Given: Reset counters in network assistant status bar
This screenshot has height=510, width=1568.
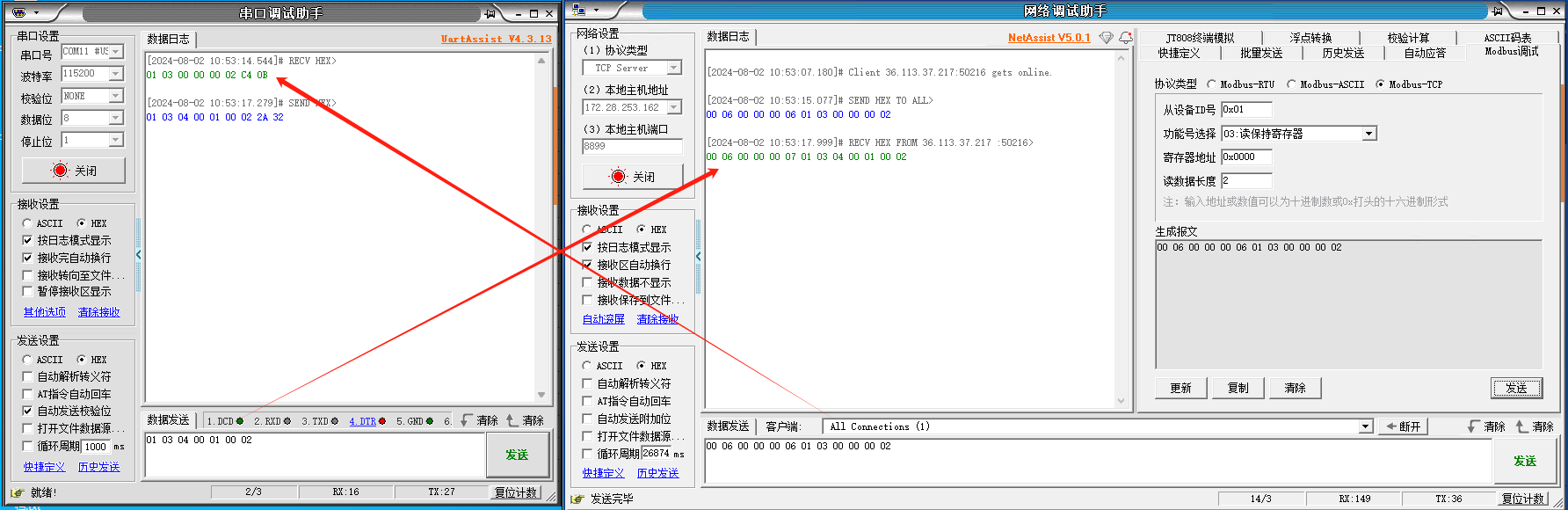Looking at the screenshot, I should point(1523,499).
